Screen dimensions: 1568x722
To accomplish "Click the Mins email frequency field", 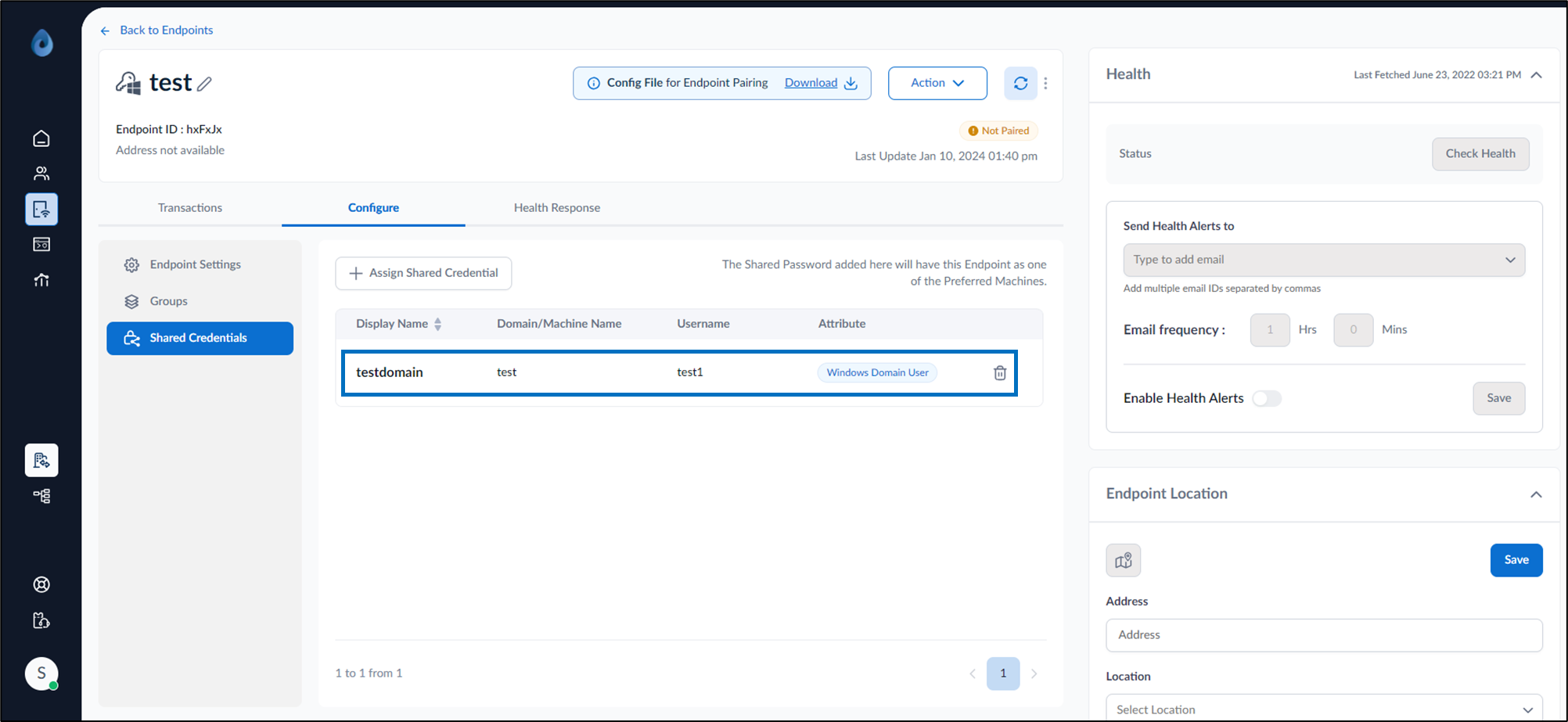I will tap(1353, 330).
